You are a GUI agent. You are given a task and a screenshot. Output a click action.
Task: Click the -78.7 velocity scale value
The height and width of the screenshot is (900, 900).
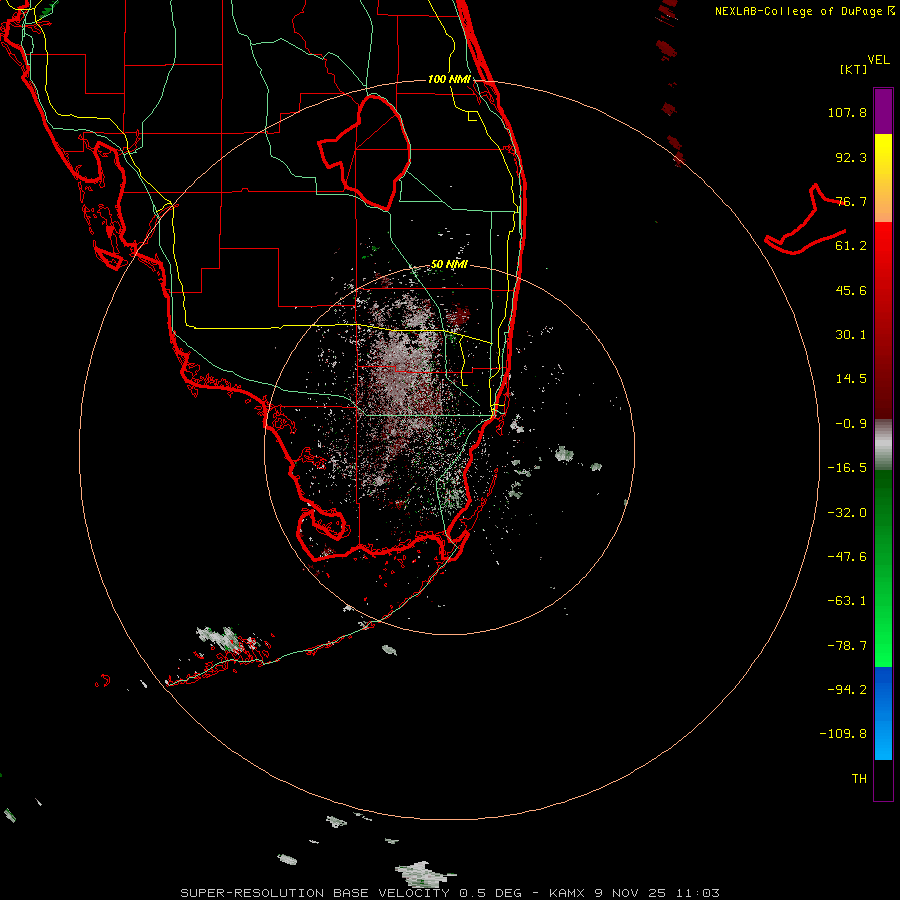[847, 646]
